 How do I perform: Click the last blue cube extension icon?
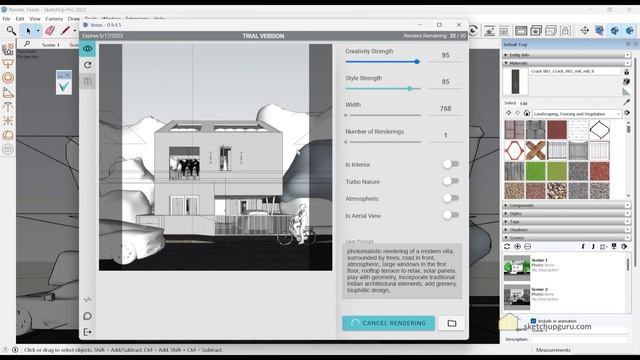coord(630,31)
